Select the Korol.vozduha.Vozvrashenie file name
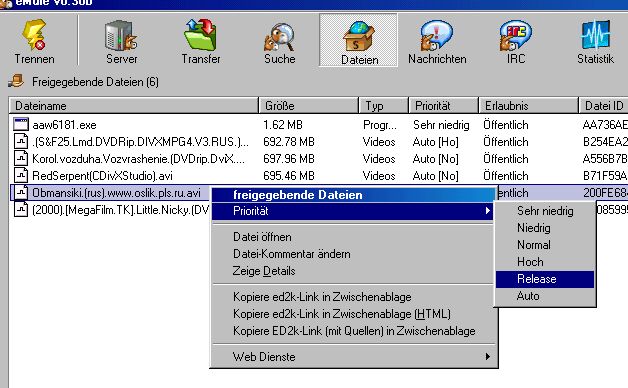628x388 pixels. click(139, 159)
